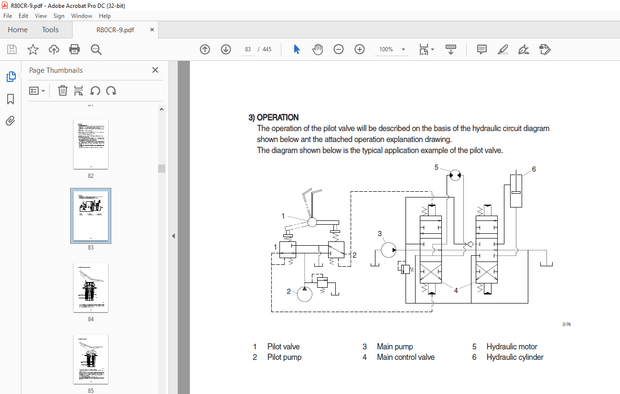Select page 84 thumbnail
The width and height of the screenshot is (620, 394).
pos(91,288)
